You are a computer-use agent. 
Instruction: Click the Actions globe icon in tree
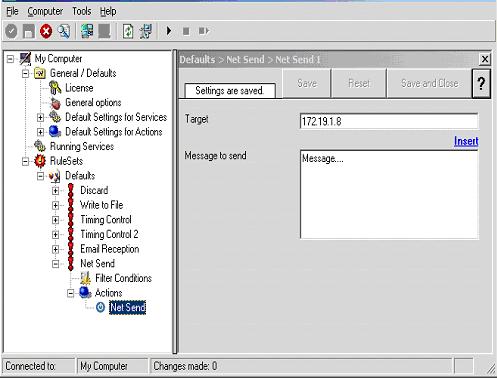click(x=85, y=293)
